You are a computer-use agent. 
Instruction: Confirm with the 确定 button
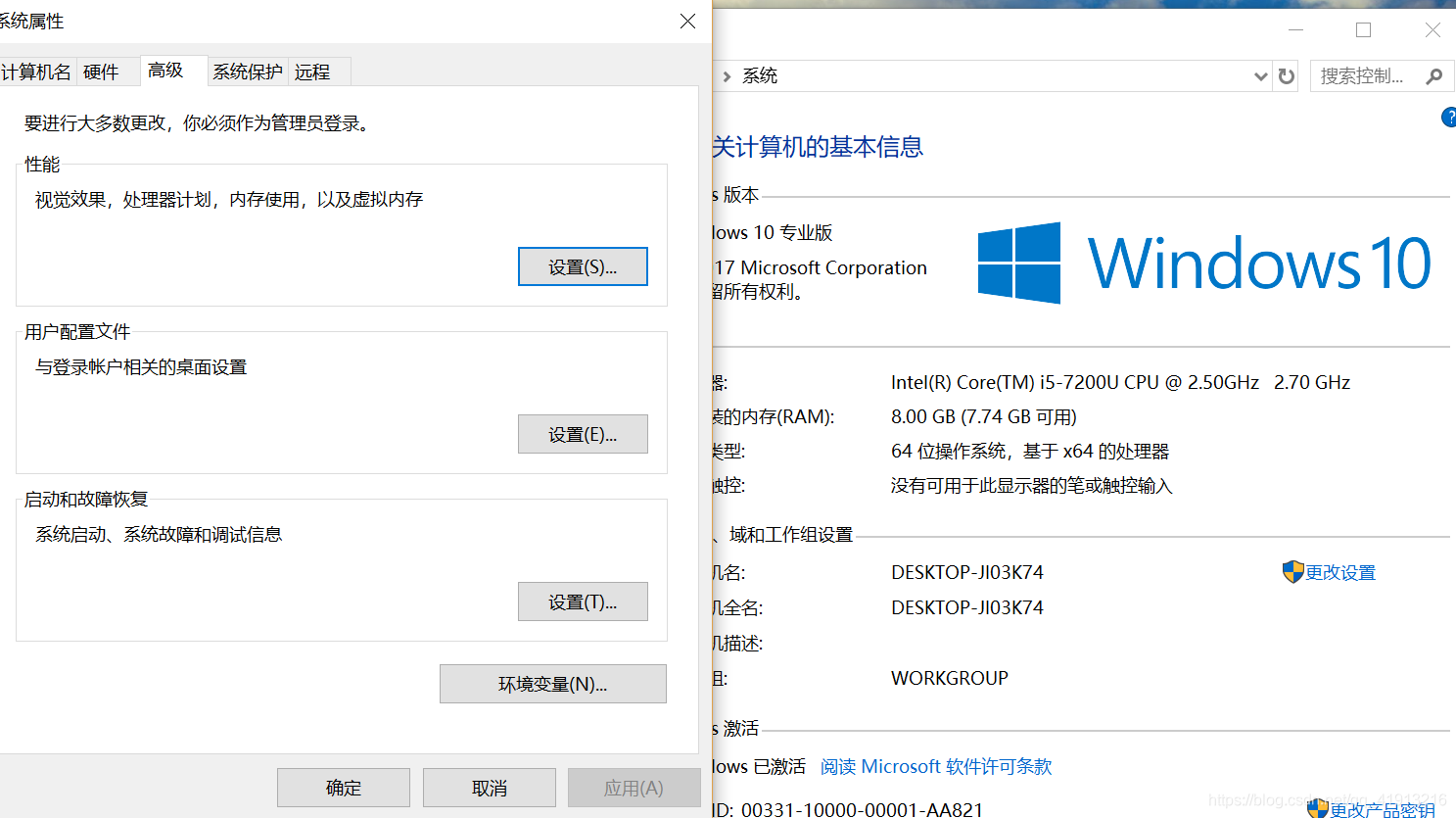click(344, 788)
